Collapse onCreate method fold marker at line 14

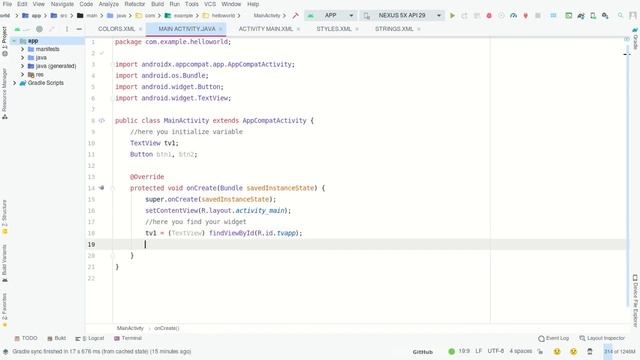coord(113,188)
